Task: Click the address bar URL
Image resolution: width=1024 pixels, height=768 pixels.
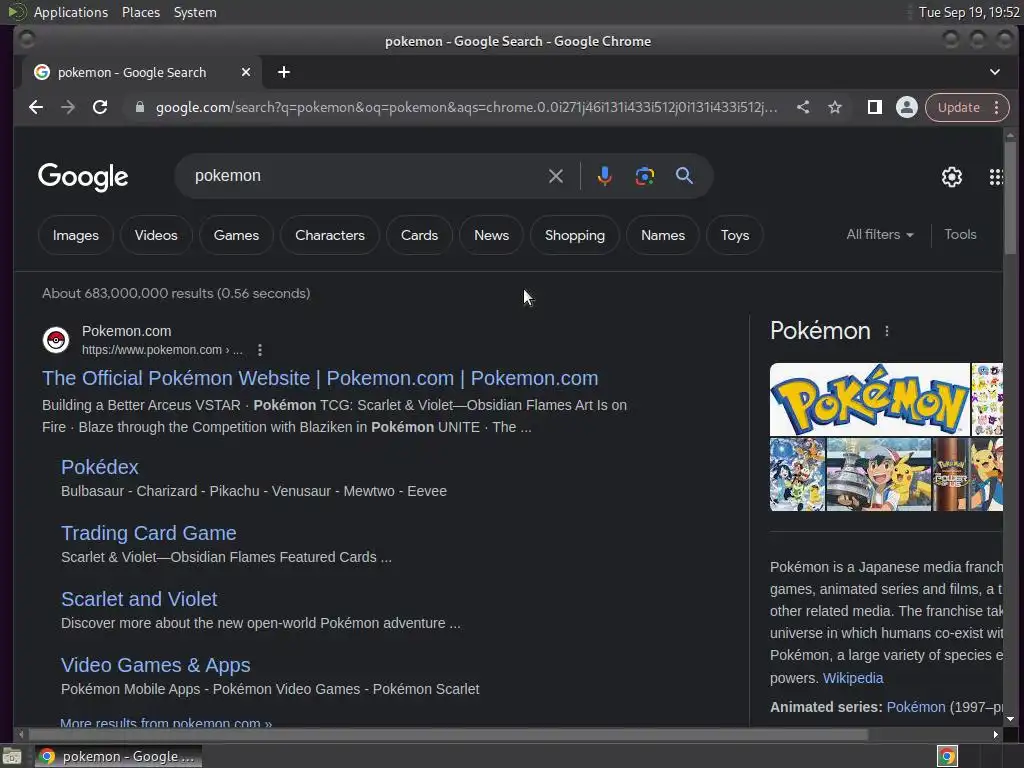Action: coord(466,107)
